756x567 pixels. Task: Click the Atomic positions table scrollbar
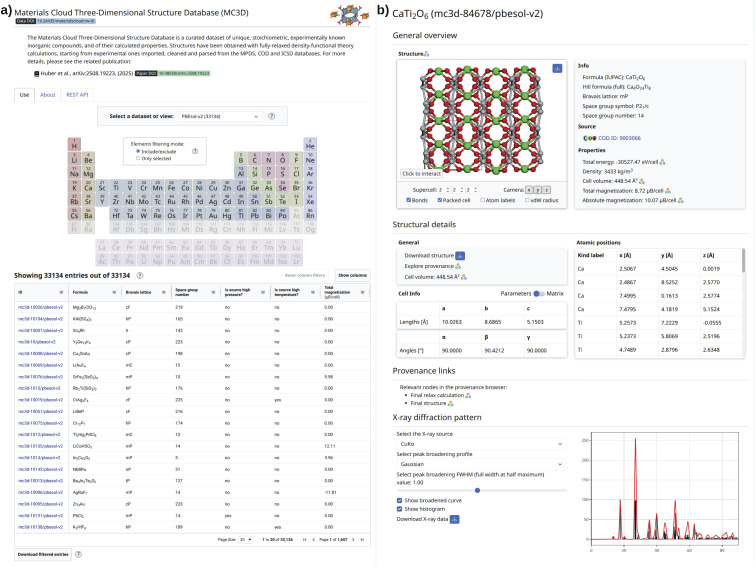743,260
